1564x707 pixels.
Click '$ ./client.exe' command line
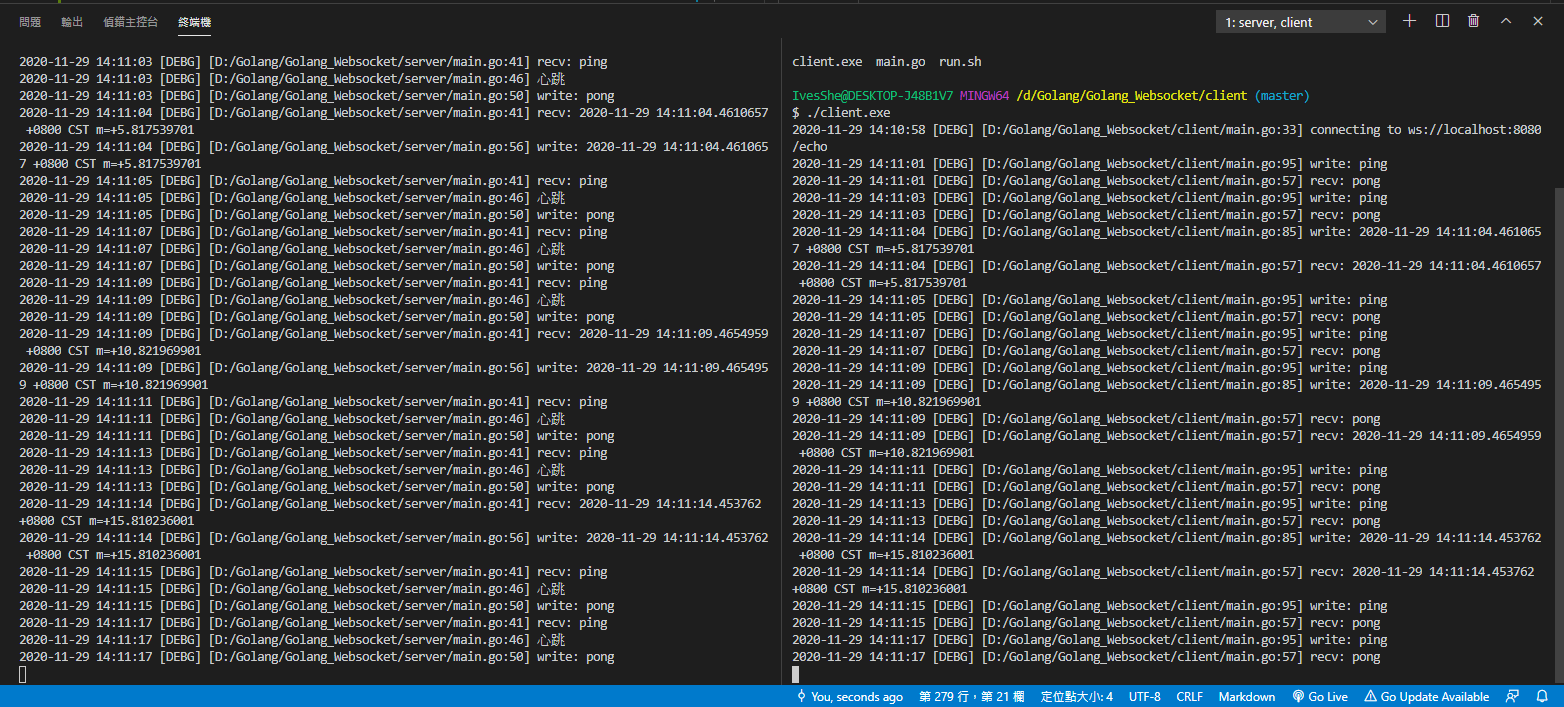pyautogui.click(x=841, y=113)
